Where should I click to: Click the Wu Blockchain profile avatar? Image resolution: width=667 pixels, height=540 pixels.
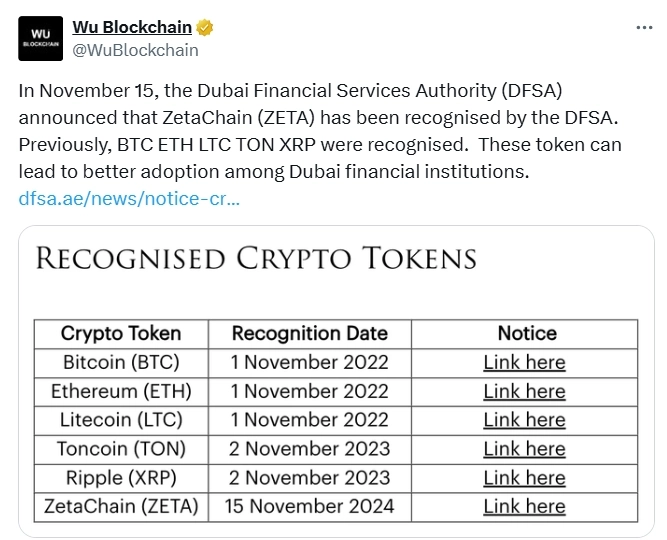39,38
